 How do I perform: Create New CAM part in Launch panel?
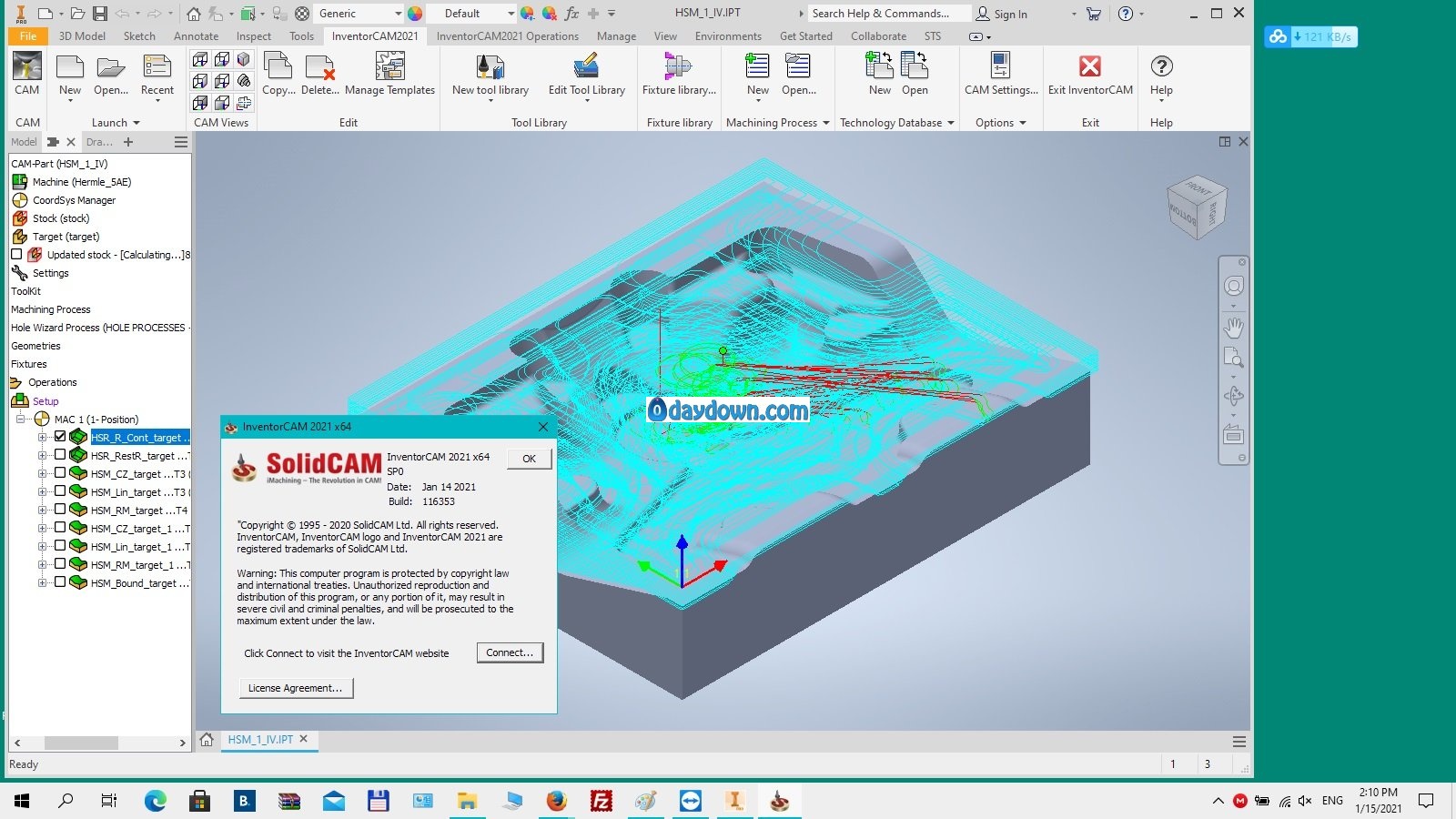coord(70,76)
